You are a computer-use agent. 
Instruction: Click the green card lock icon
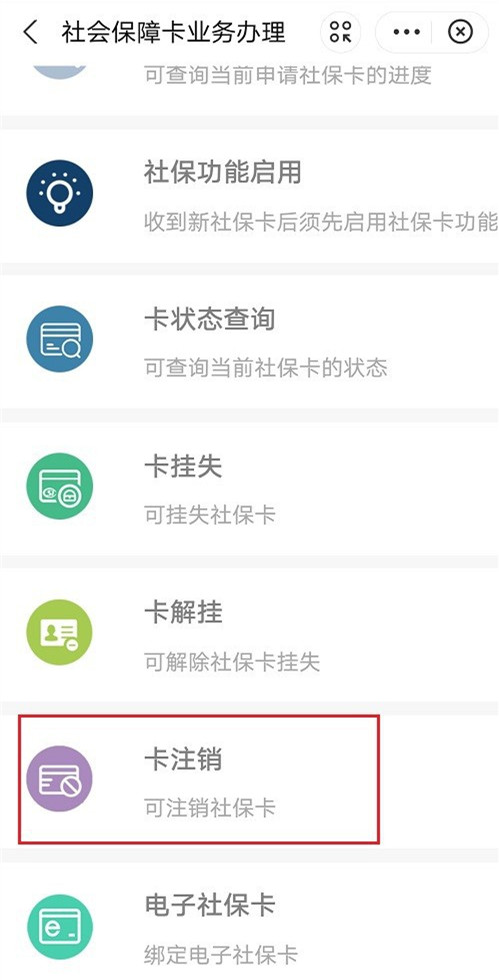point(59,486)
